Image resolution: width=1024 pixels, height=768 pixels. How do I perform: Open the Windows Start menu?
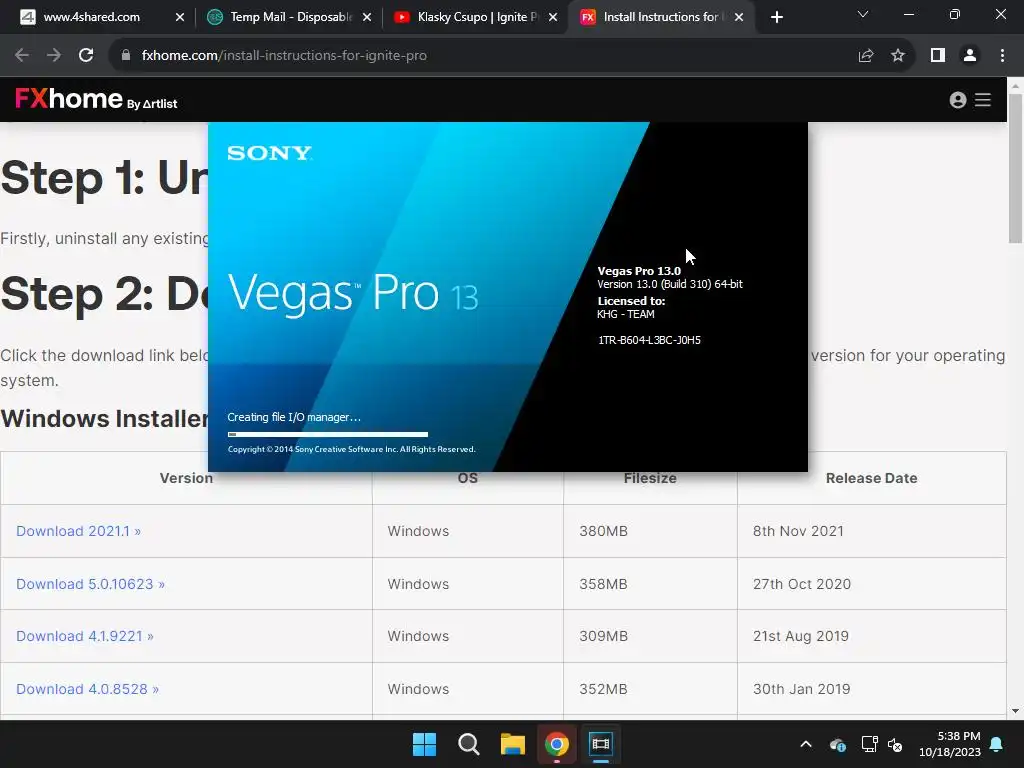[x=424, y=744]
